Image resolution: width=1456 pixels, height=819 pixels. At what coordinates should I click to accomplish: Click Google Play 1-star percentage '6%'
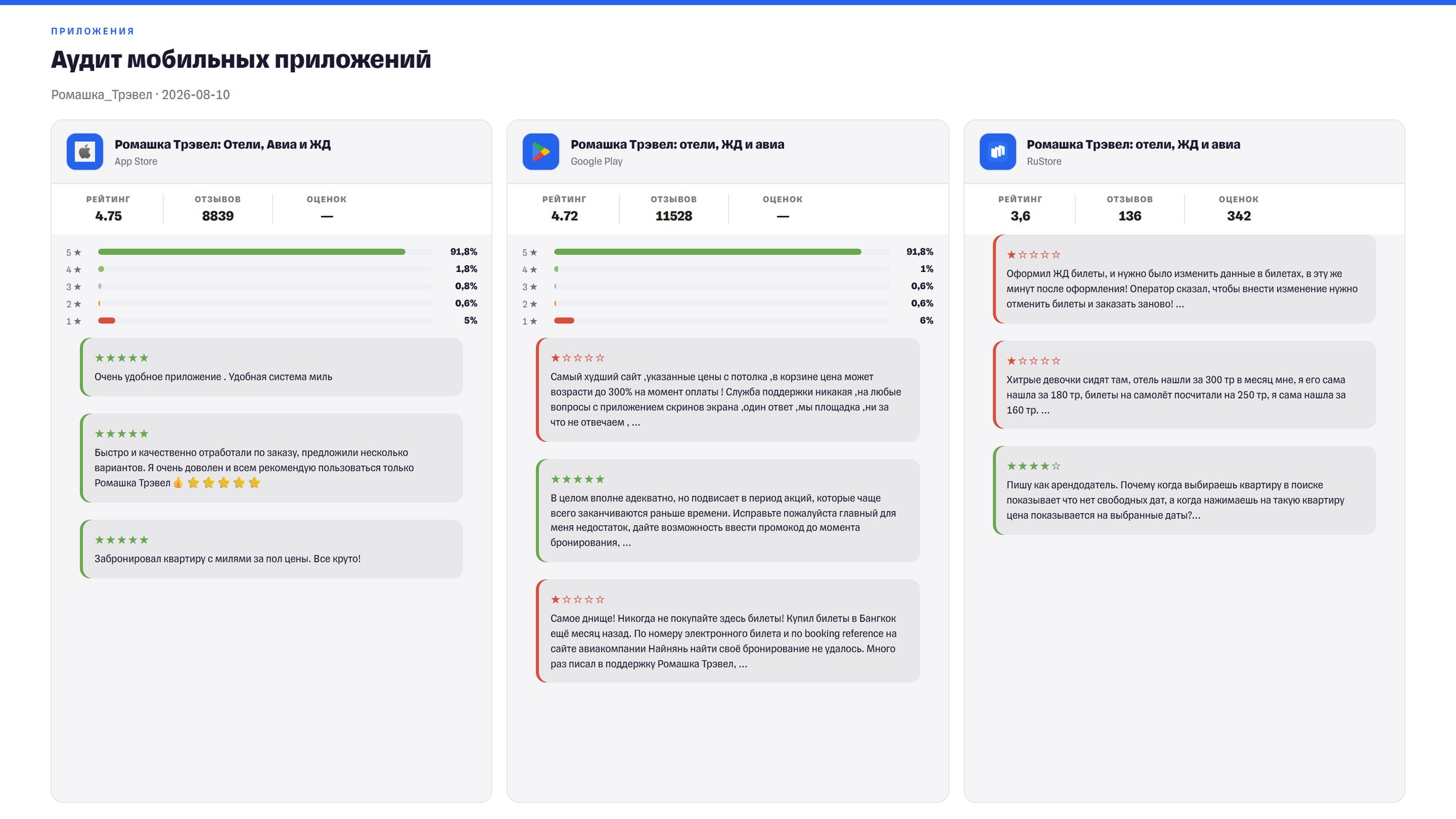[927, 321]
